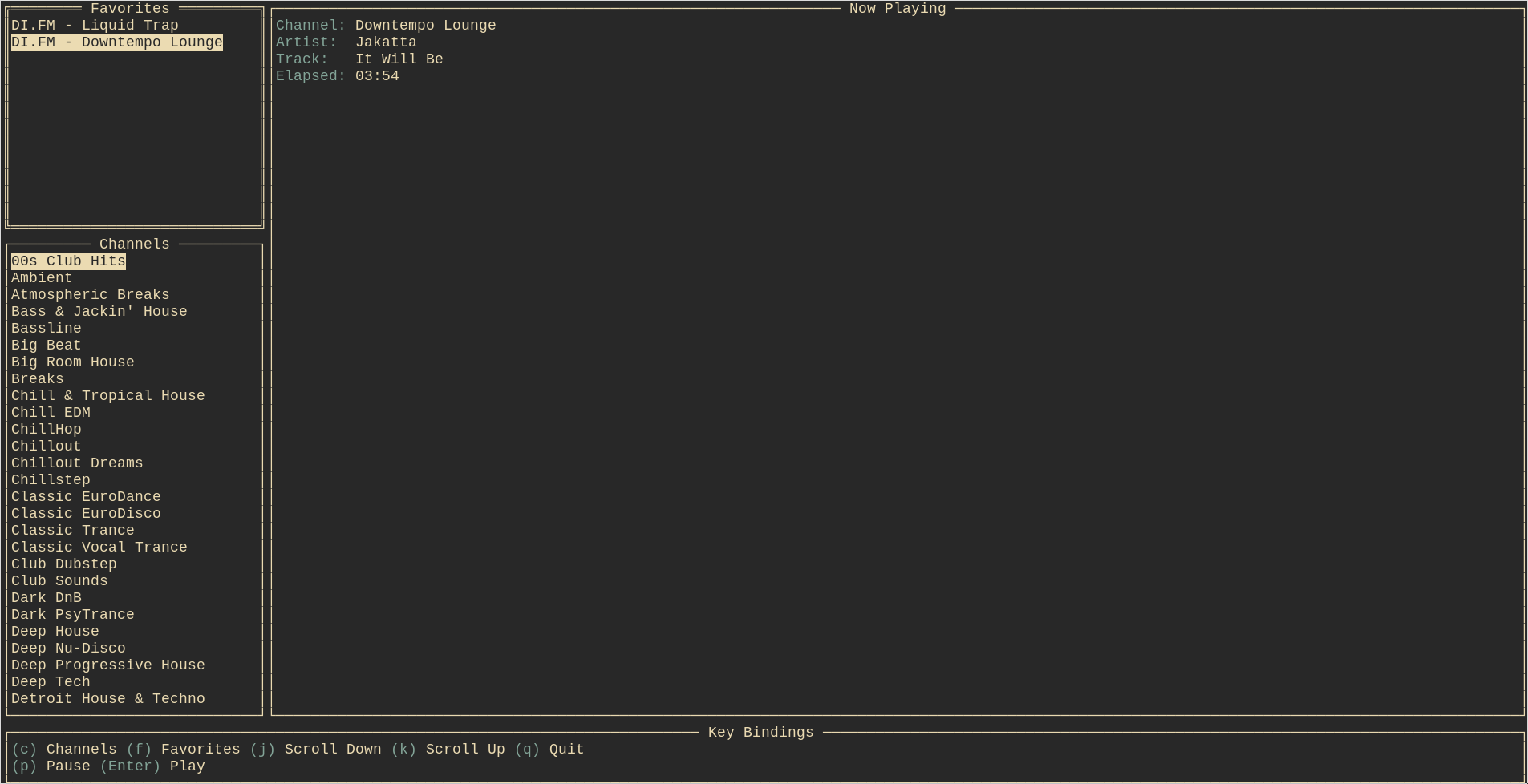Click the Now Playing panel title
Screen dimensions: 1528x784
(x=898, y=9)
